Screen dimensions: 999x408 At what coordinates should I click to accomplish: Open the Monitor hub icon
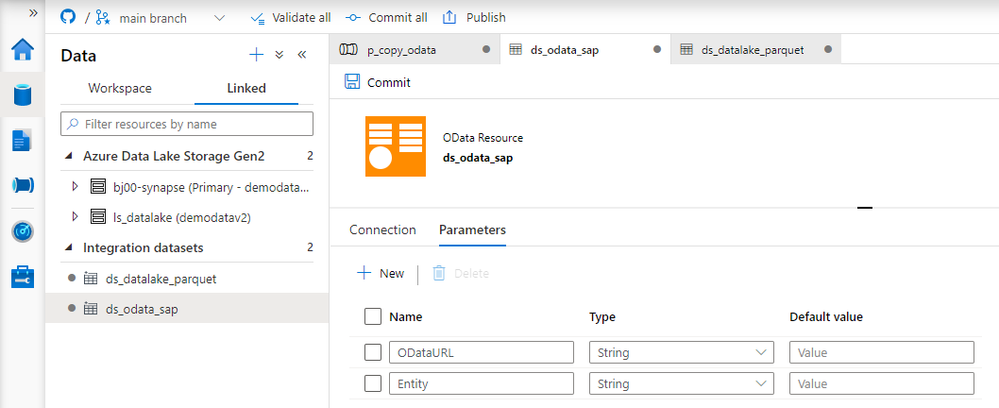point(22,231)
